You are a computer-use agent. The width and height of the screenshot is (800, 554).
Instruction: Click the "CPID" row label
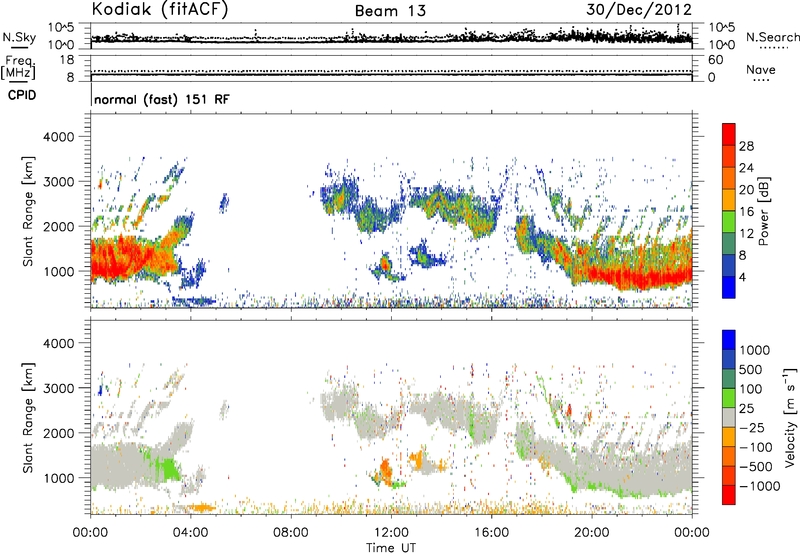click(x=22, y=95)
